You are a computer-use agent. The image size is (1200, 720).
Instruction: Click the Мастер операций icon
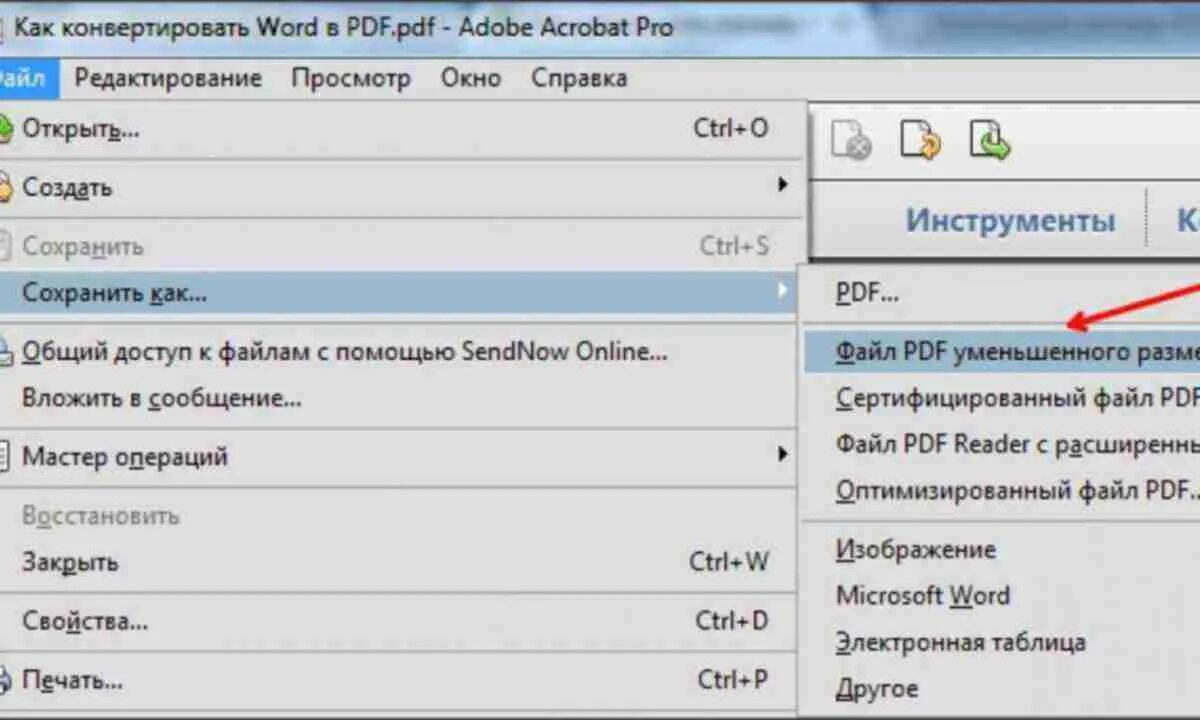6,457
